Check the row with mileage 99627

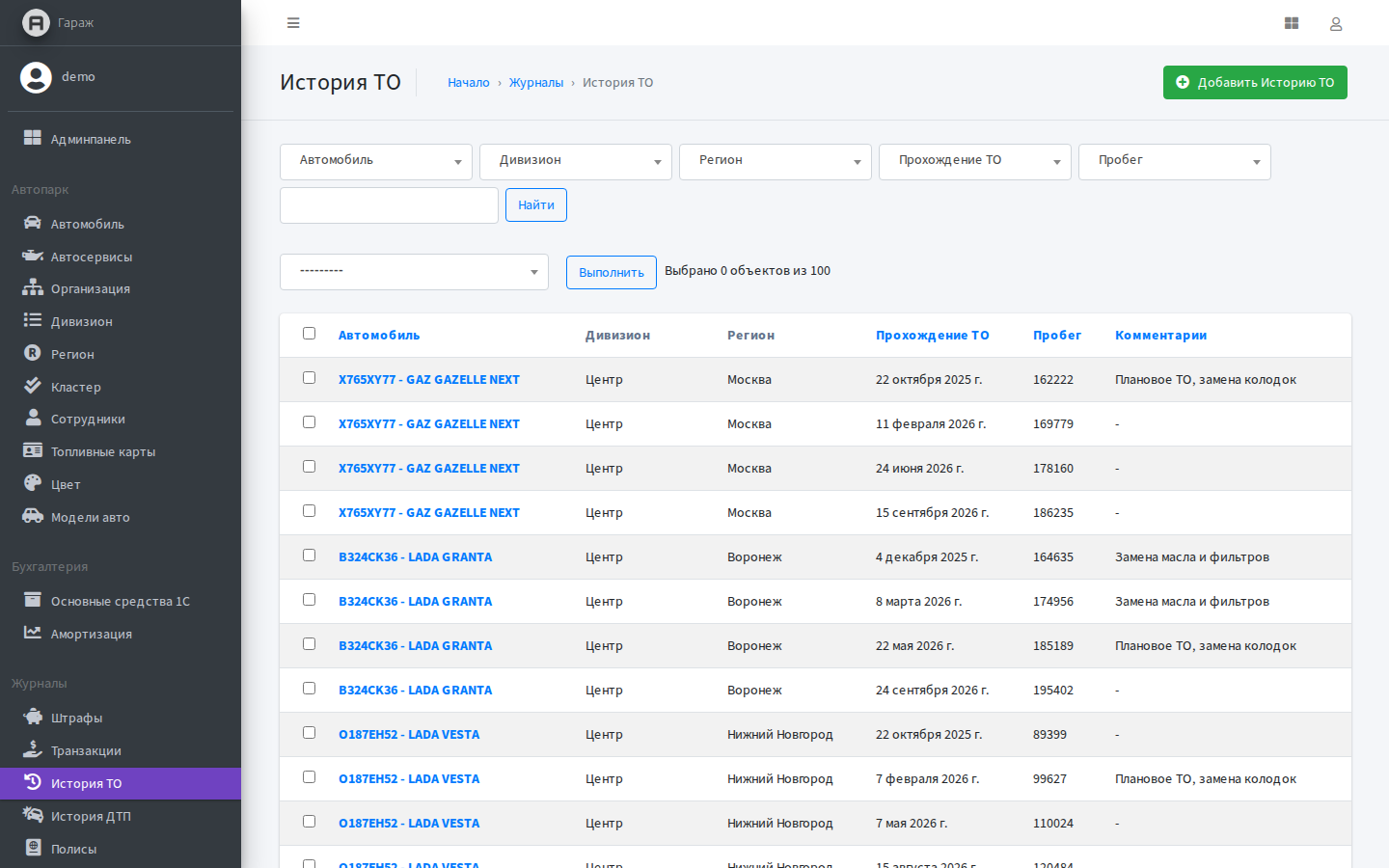coord(309,777)
